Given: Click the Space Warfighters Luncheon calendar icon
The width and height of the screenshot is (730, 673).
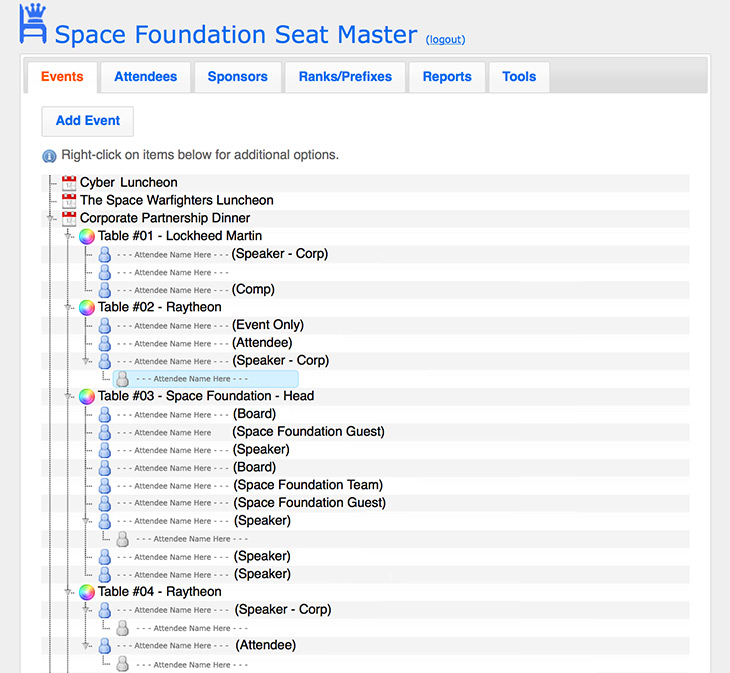Looking at the screenshot, I should [69, 201].
